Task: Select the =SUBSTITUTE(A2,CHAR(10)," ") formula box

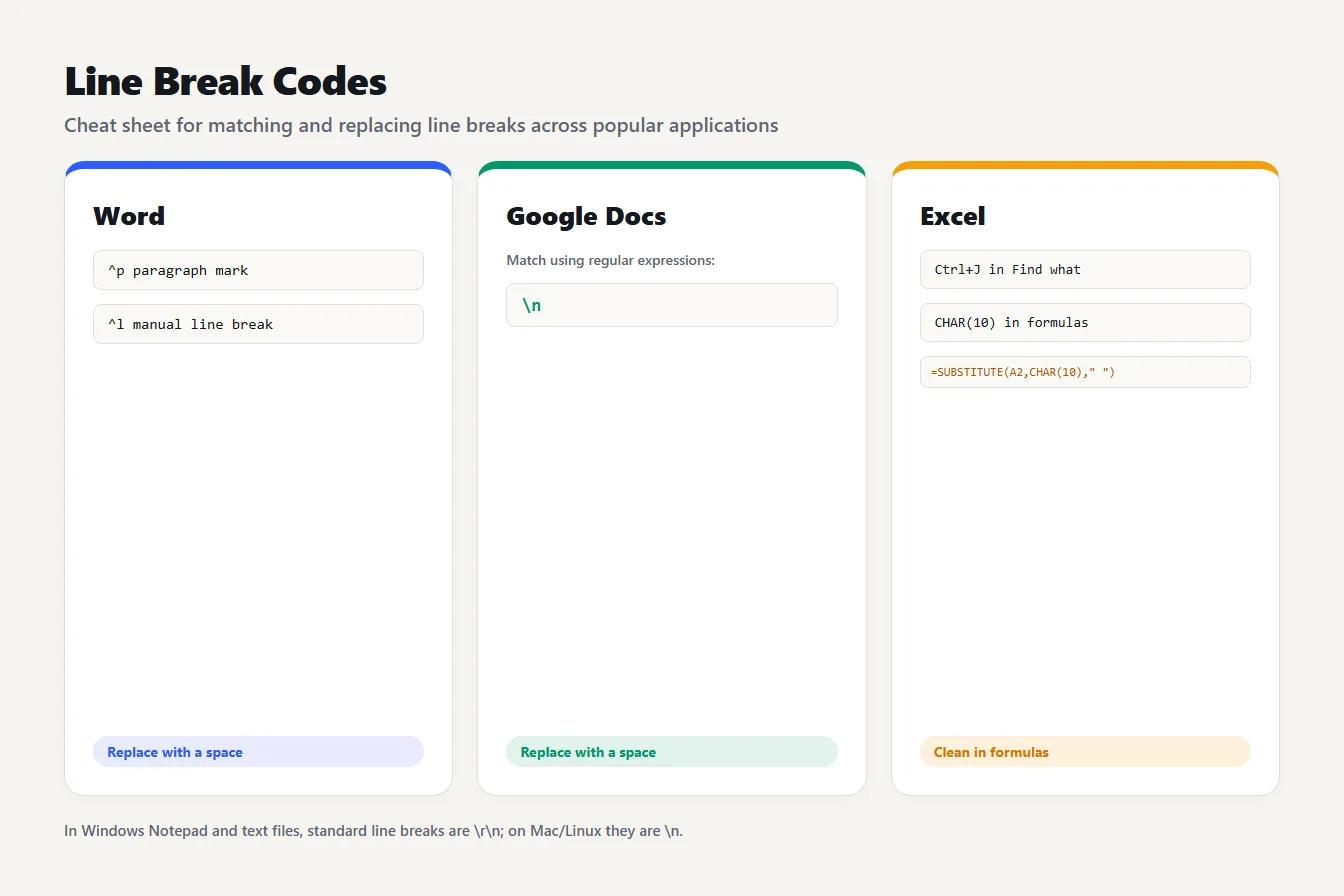Action: coord(1085,372)
